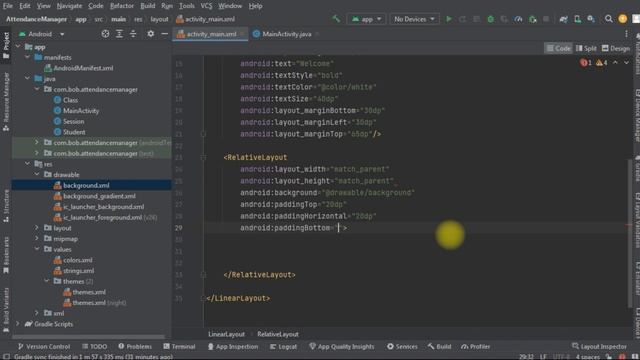Open Bookmarks tool window sidebar button
This screenshot has width=640, height=360.
tap(6, 255)
